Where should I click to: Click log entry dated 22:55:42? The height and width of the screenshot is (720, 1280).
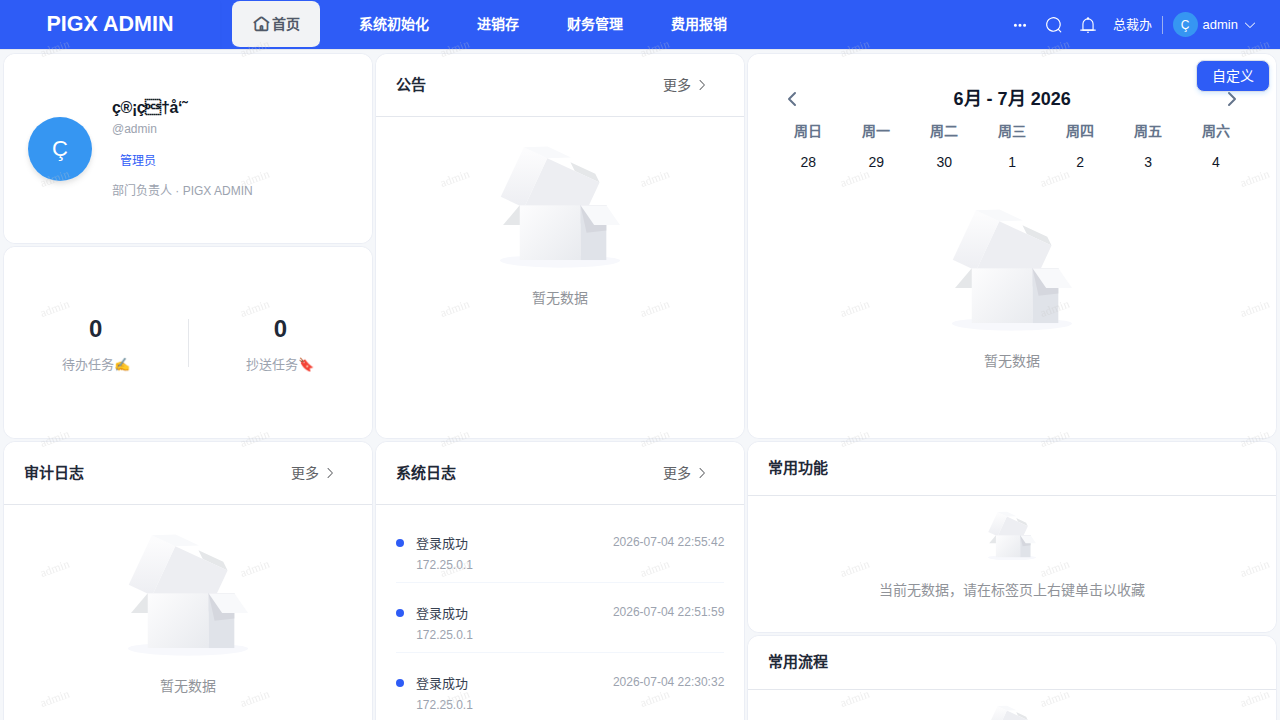560,553
